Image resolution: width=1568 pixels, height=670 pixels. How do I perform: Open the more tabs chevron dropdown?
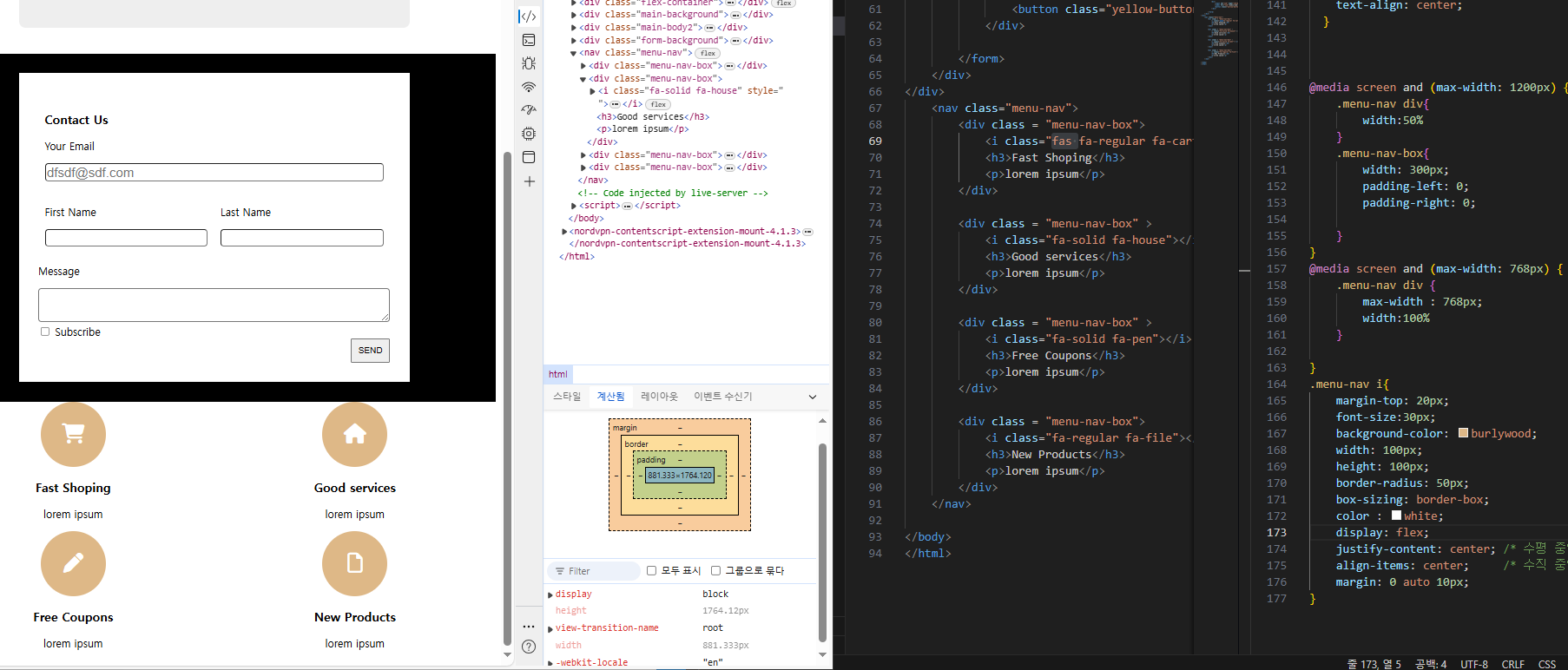click(x=813, y=397)
